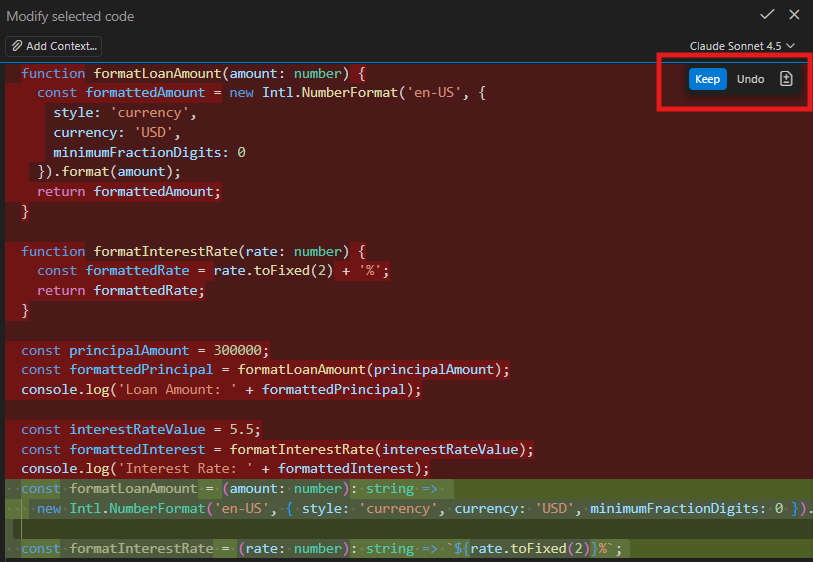Image resolution: width=813 pixels, height=562 pixels.
Task: Click "console.log('Interest Rate: '" line
Action: click(x=226, y=469)
